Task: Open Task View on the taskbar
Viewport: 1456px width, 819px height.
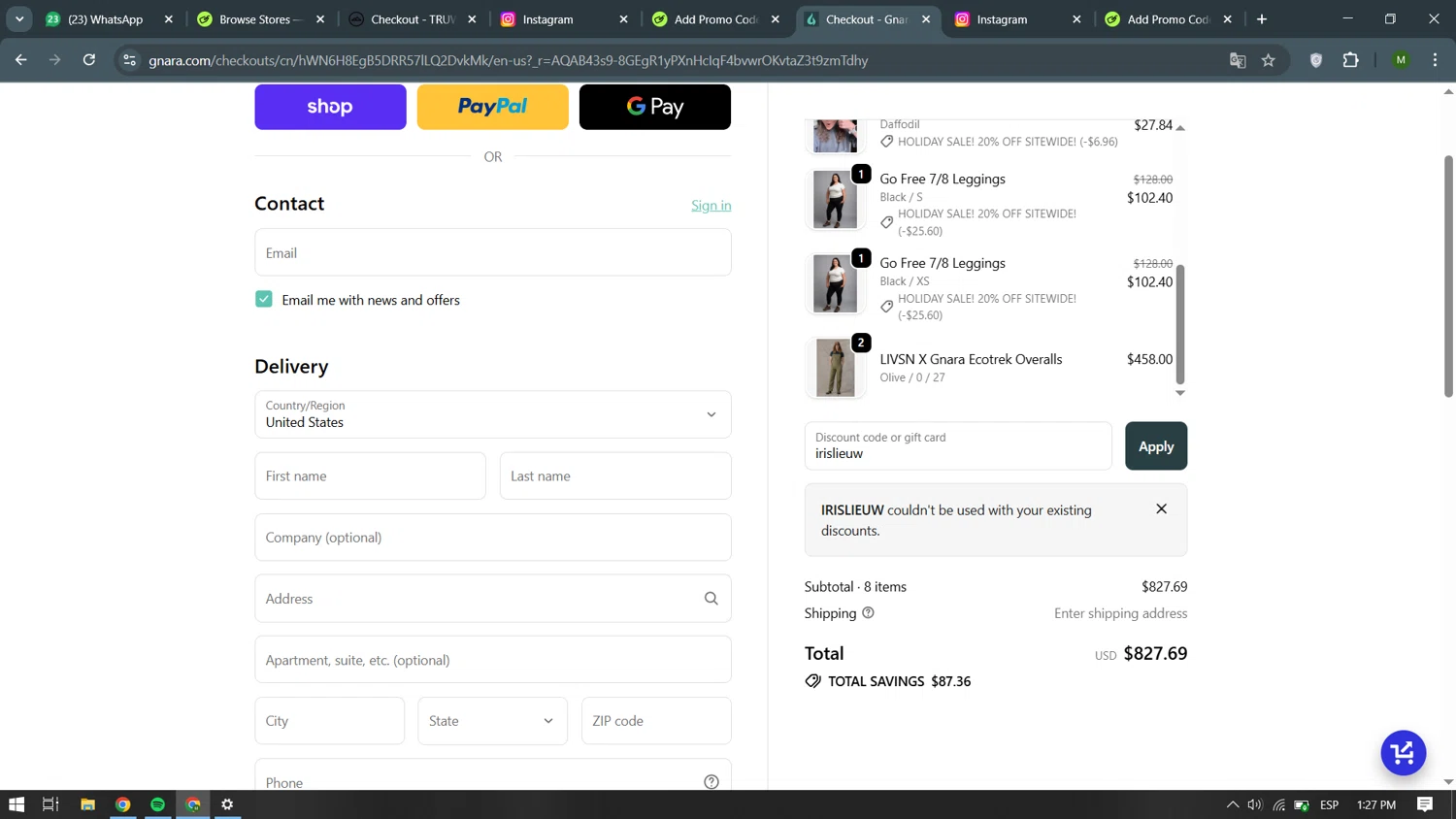Action: 50,804
